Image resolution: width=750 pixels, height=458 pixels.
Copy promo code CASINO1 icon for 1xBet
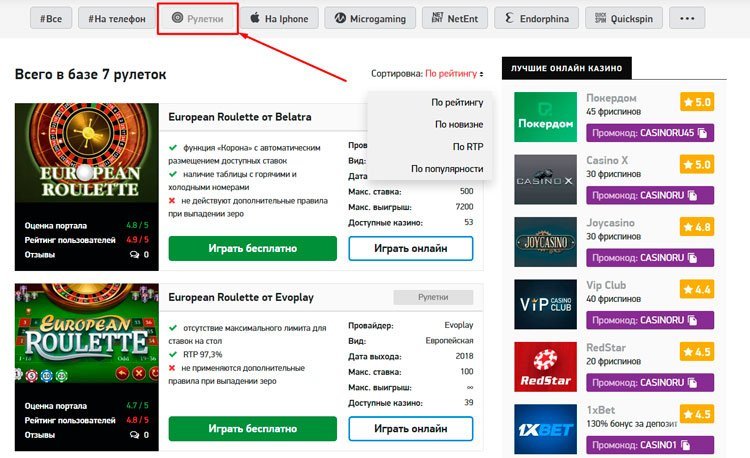click(685, 445)
